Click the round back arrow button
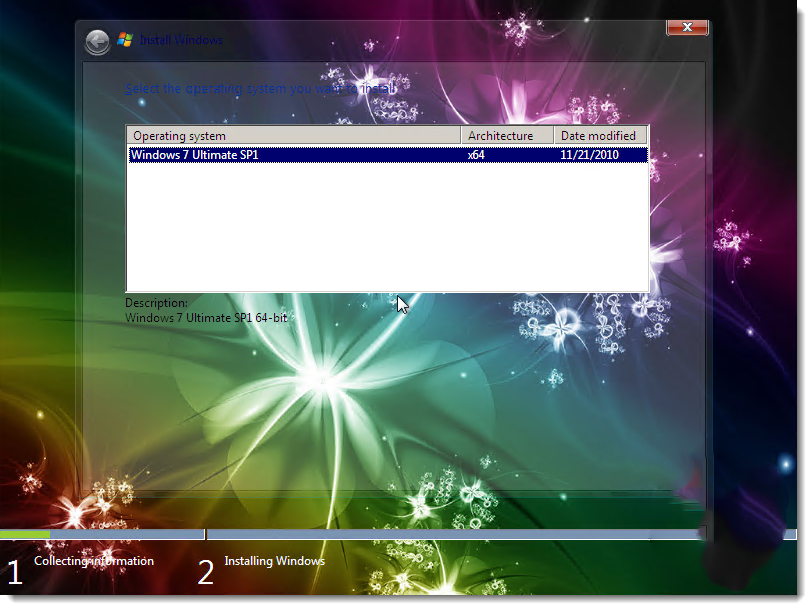The image size is (812, 610). tap(97, 41)
